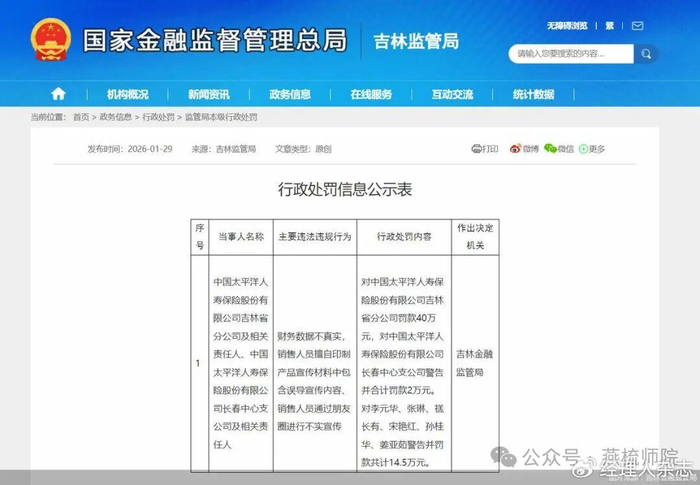The width and height of the screenshot is (700, 485).
Task: Click the cell starting 中国太平洋人寿保险
Action: click(x=241, y=363)
